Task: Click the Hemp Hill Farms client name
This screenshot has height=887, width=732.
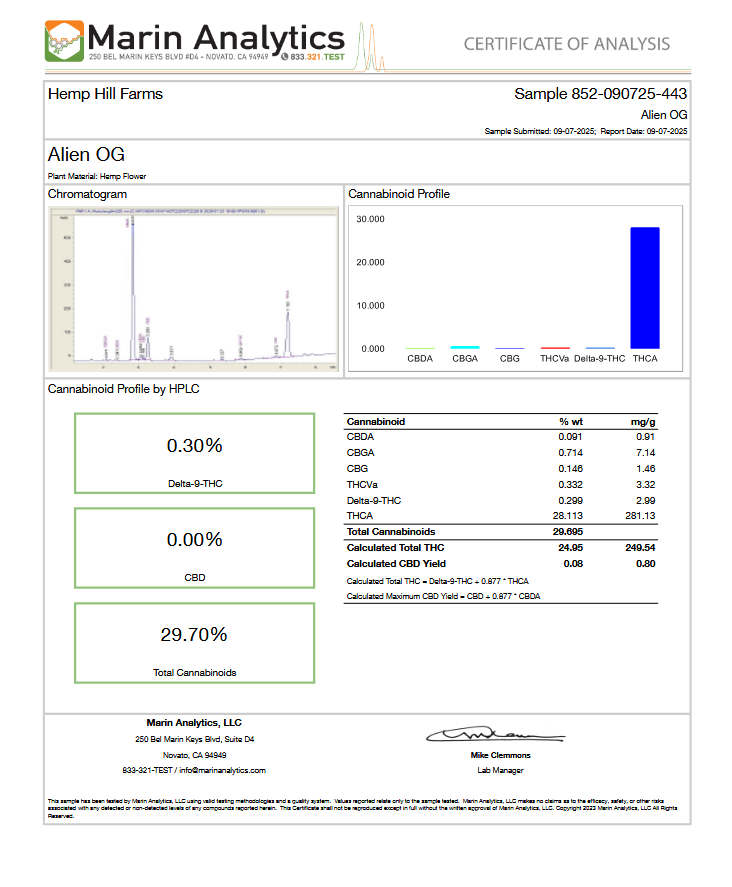Action: pyautogui.click(x=105, y=94)
